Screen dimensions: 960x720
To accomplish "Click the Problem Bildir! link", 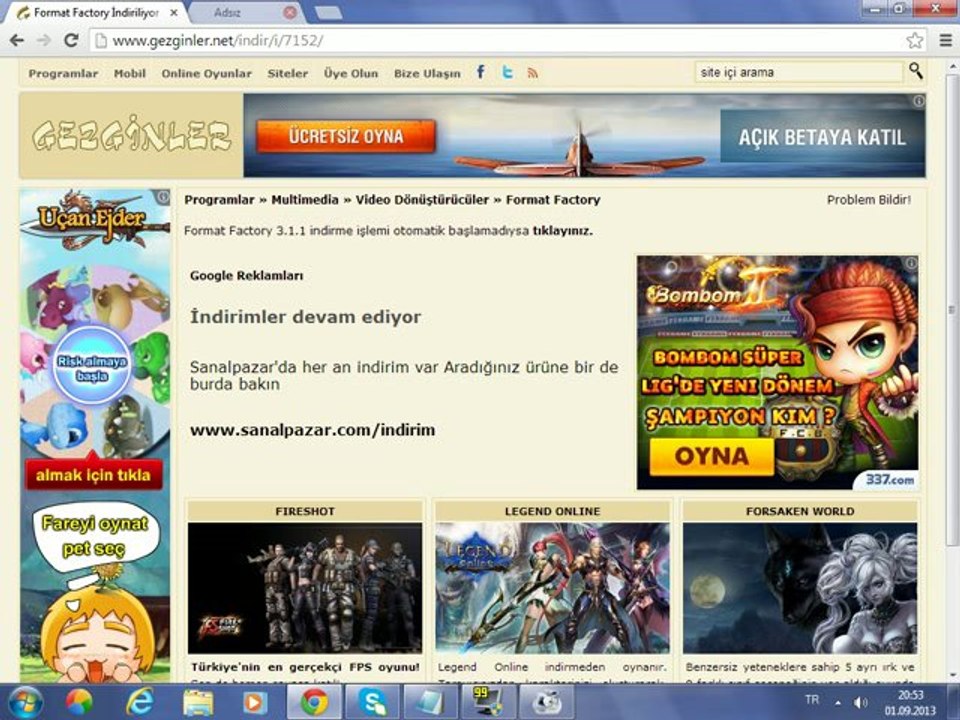I will [x=869, y=200].
